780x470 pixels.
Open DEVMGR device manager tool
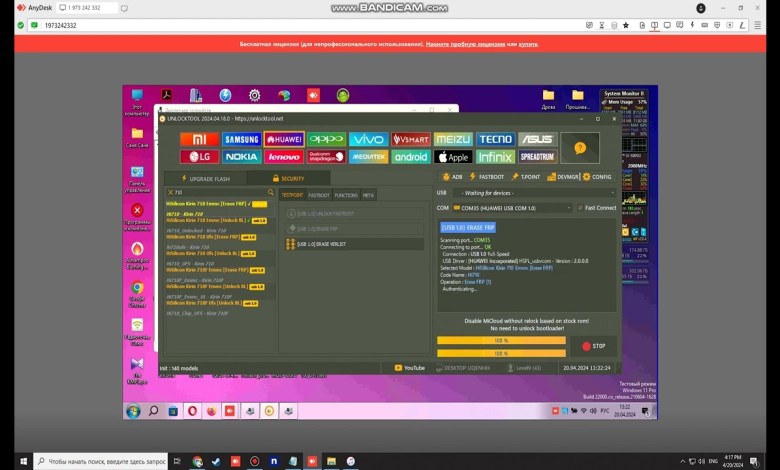coord(563,177)
